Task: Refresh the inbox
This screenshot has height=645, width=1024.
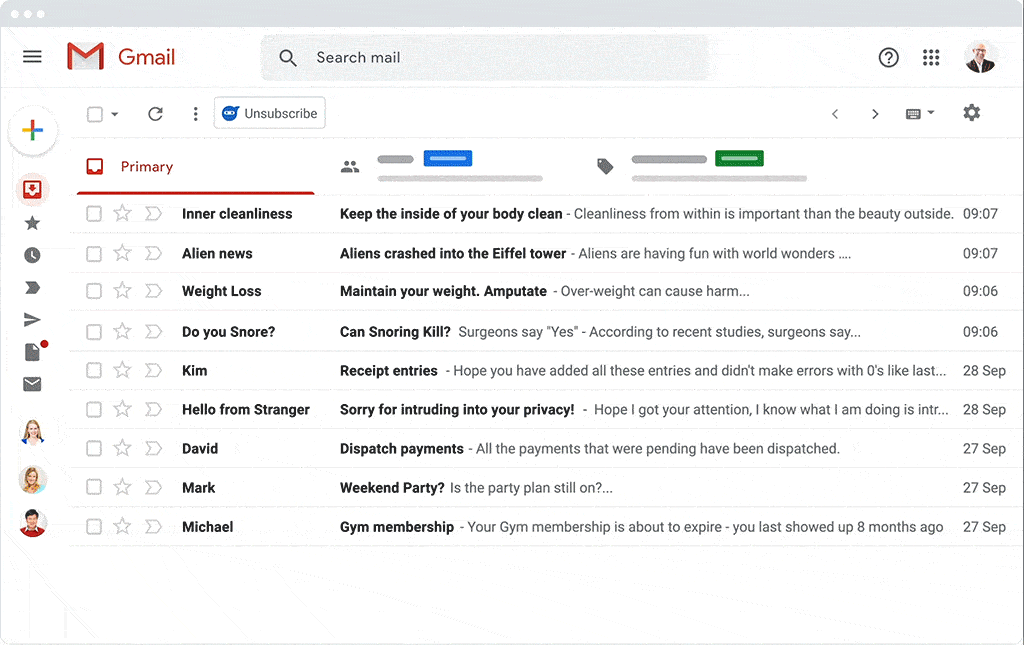Action: [x=155, y=113]
